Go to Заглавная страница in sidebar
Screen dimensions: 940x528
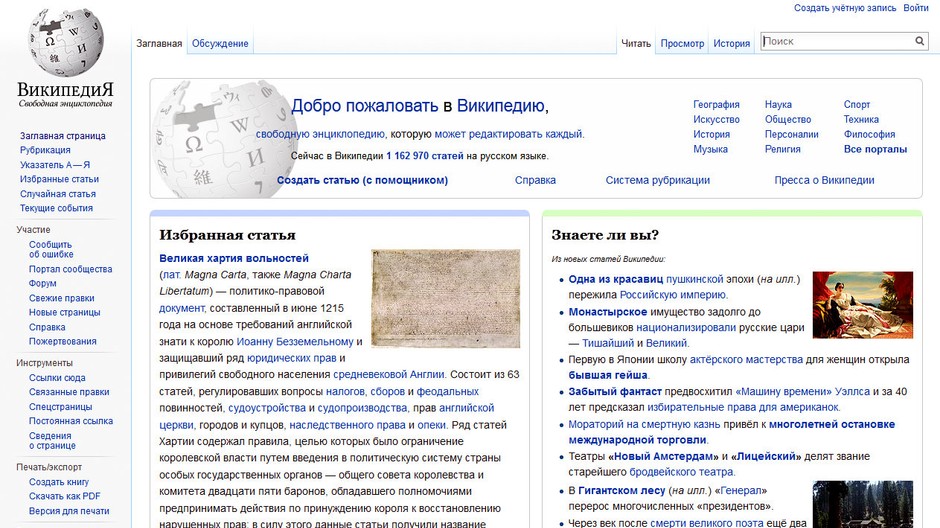pos(62,135)
